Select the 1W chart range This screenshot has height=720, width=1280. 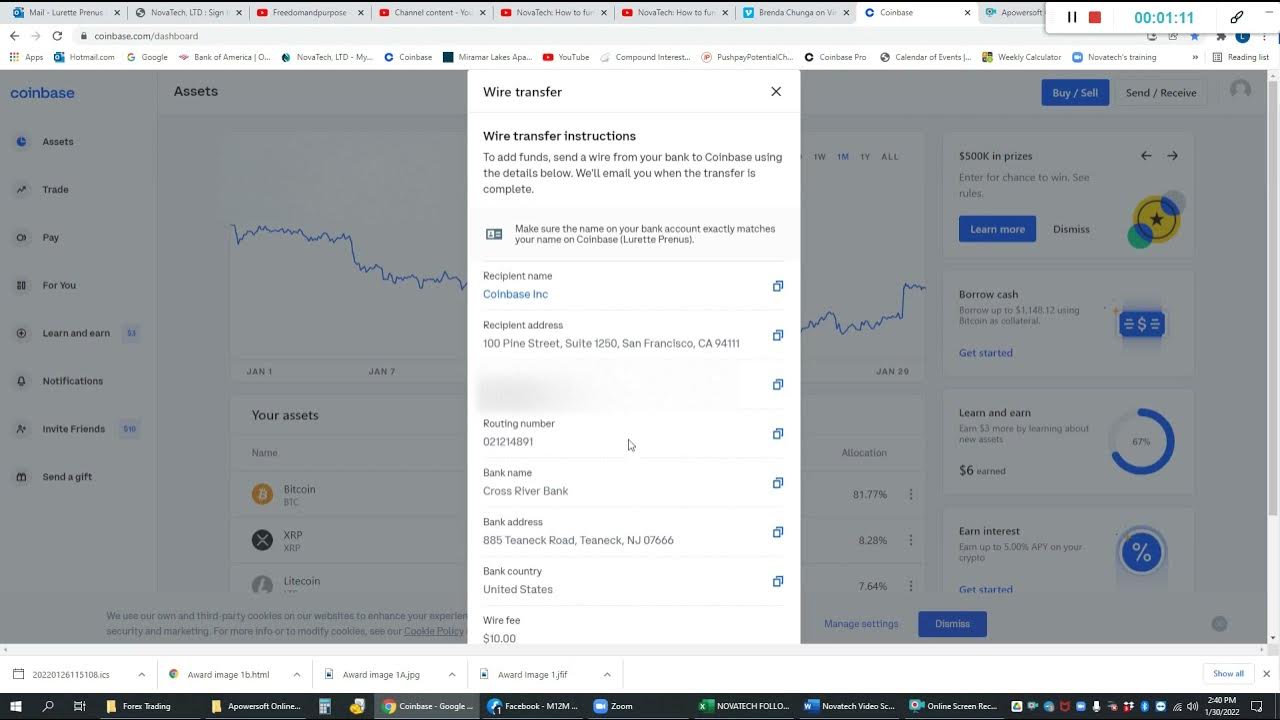pyautogui.click(x=820, y=157)
